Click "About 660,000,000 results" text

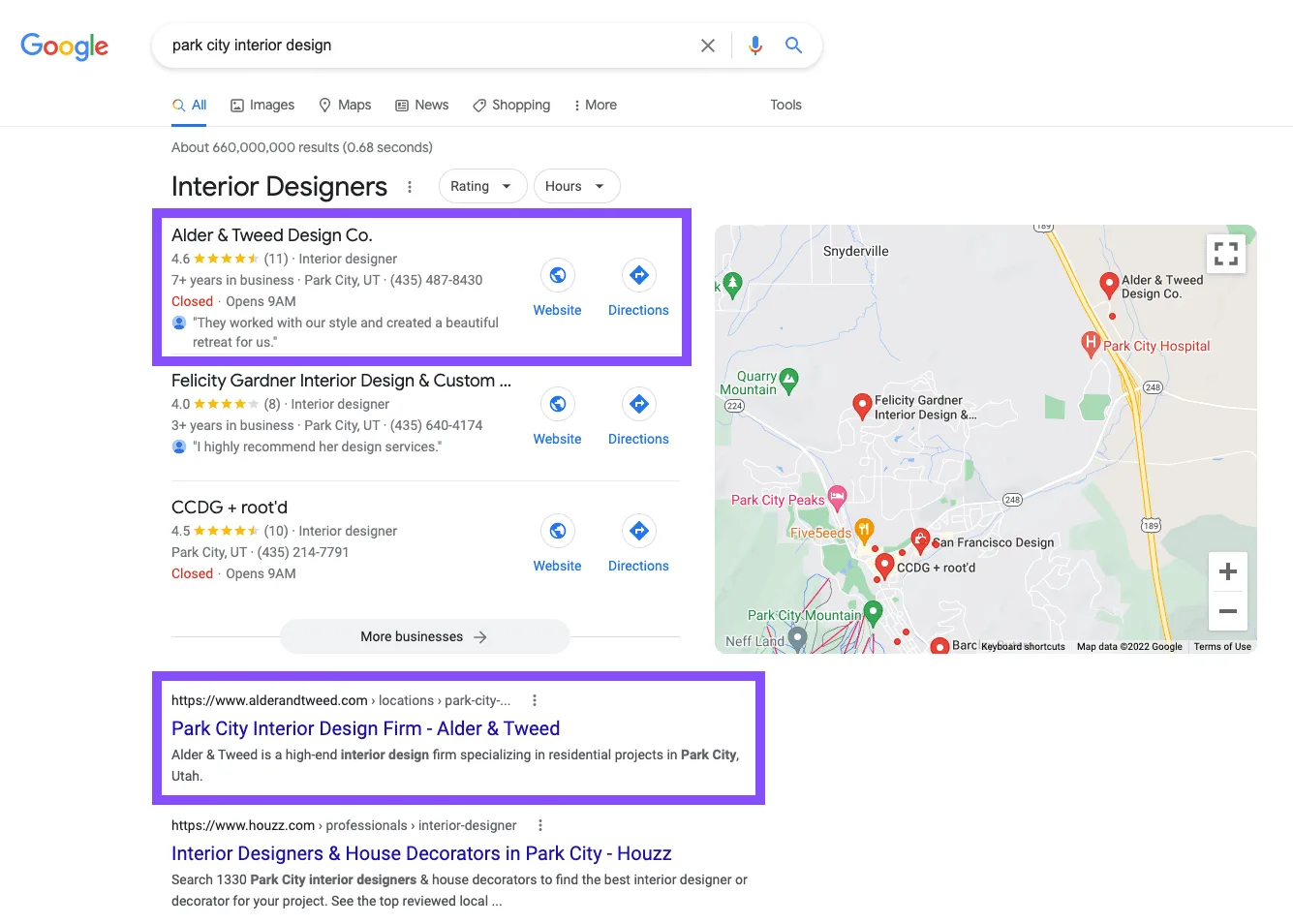(302, 147)
